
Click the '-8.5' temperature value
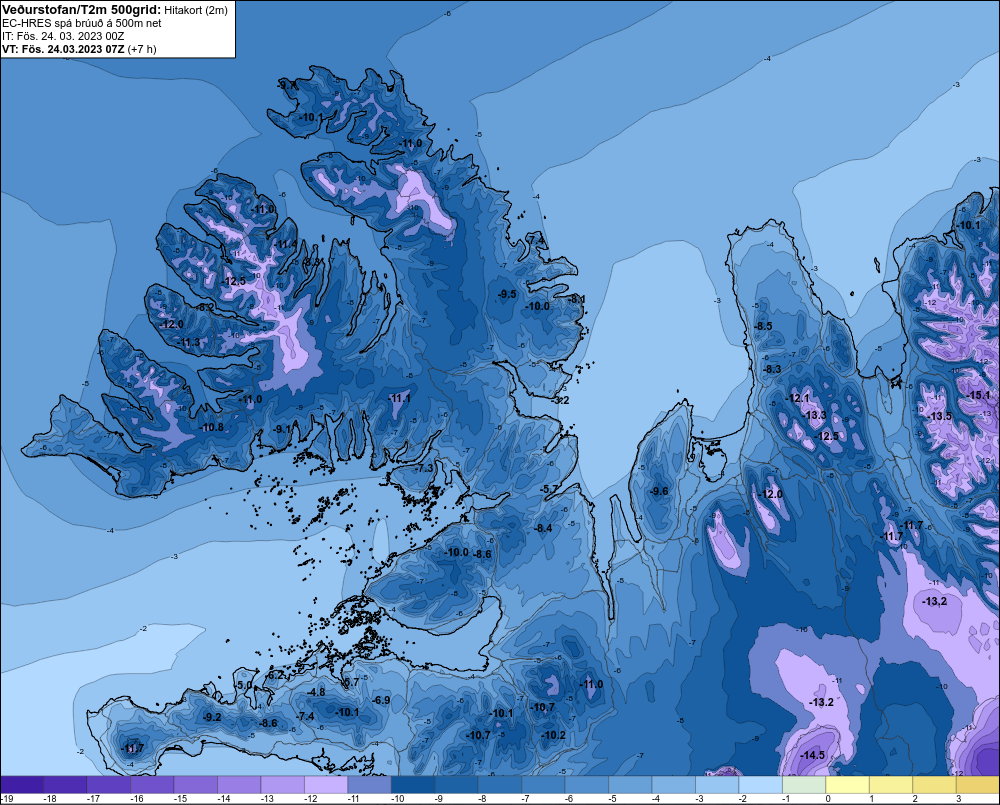pyautogui.click(x=763, y=326)
